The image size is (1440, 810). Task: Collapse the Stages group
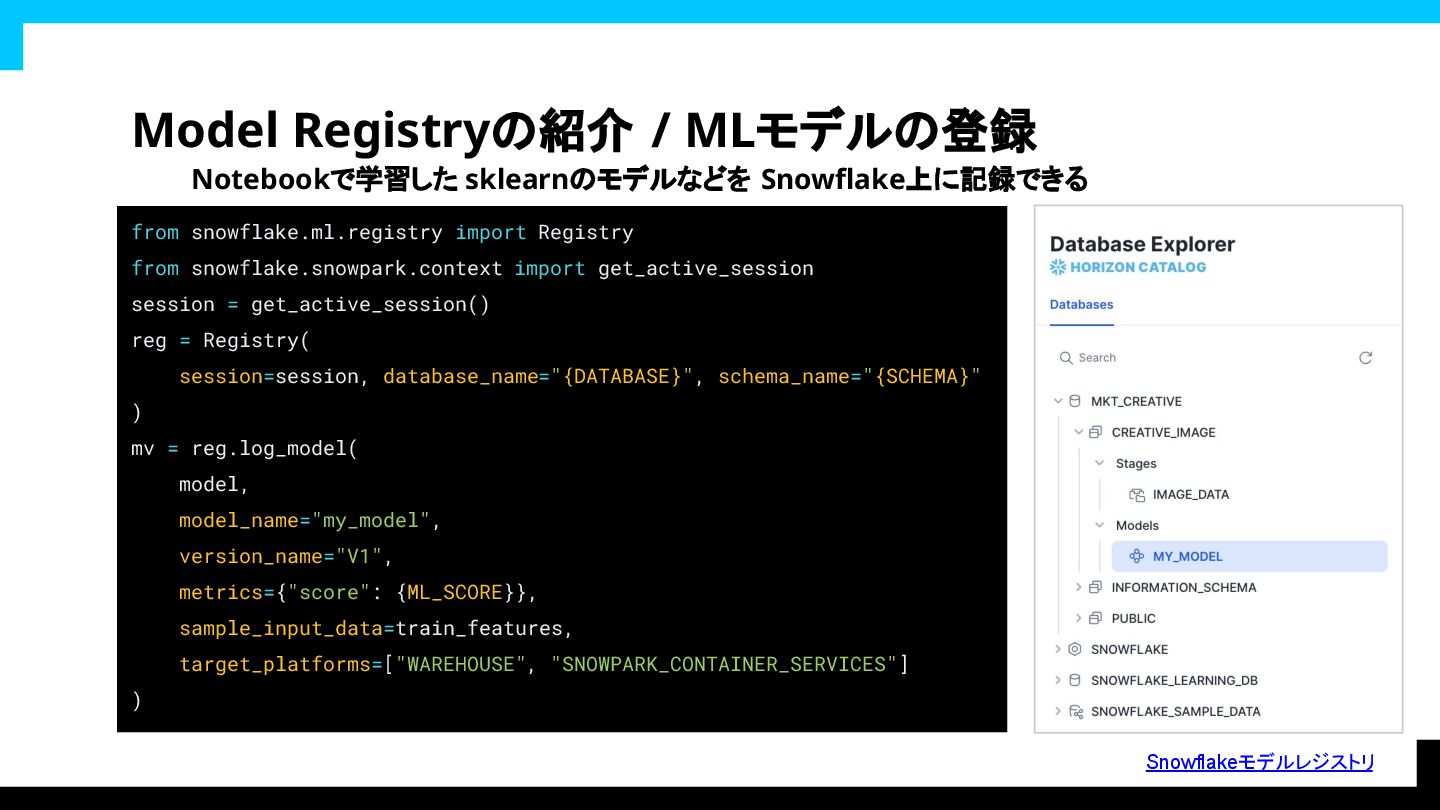point(1099,463)
